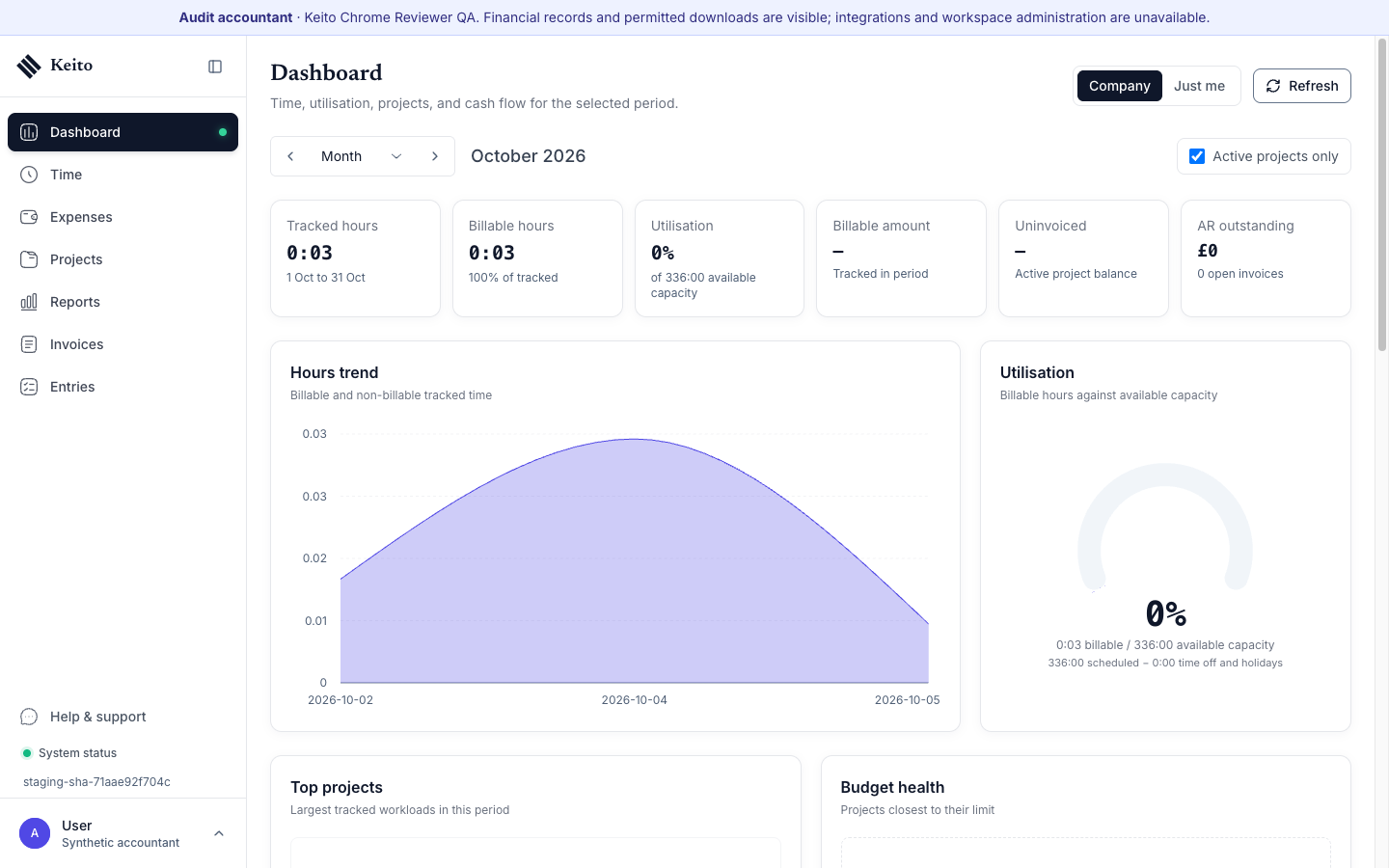The height and width of the screenshot is (868, 1389).
Task: Click the green dot on Dashboard item
Action: pyautogui.click(x=223, y=132)
